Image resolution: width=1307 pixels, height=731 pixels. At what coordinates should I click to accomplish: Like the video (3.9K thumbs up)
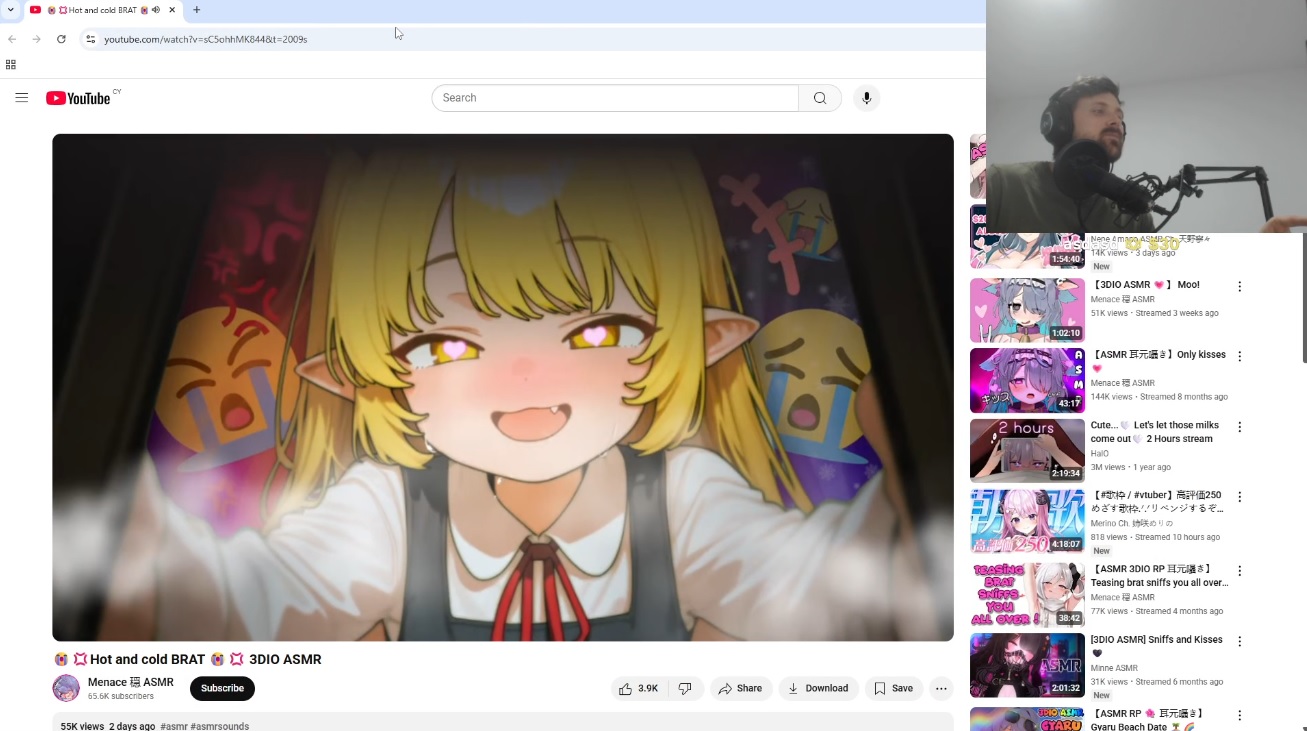coord(639,688)
